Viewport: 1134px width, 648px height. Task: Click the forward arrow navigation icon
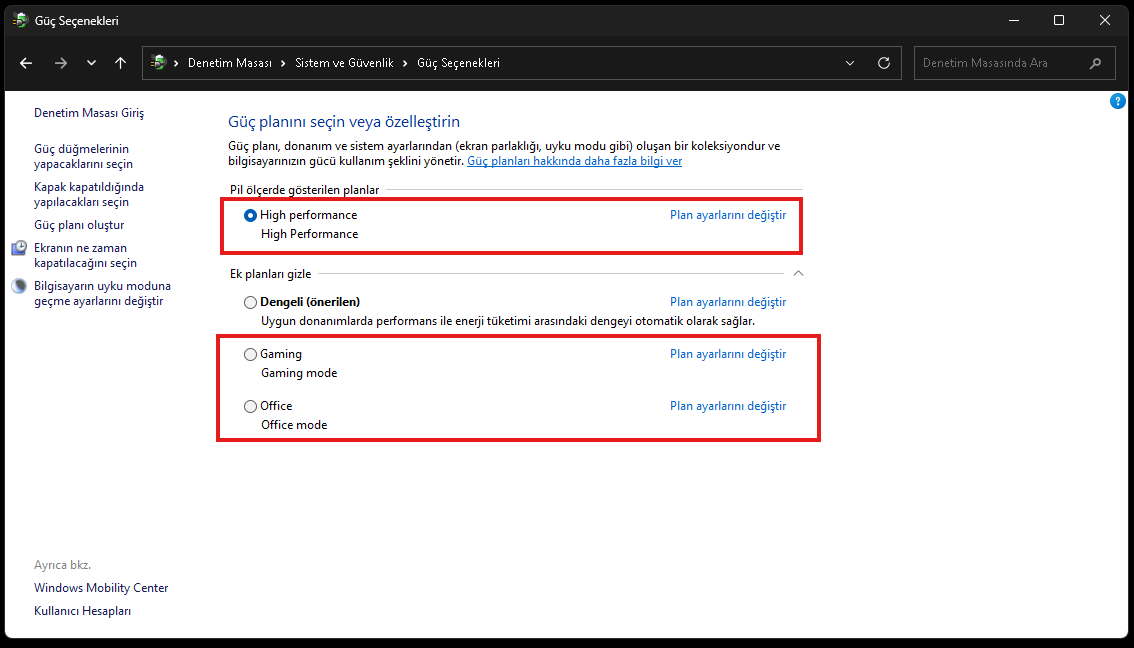(x=61, y=63)
